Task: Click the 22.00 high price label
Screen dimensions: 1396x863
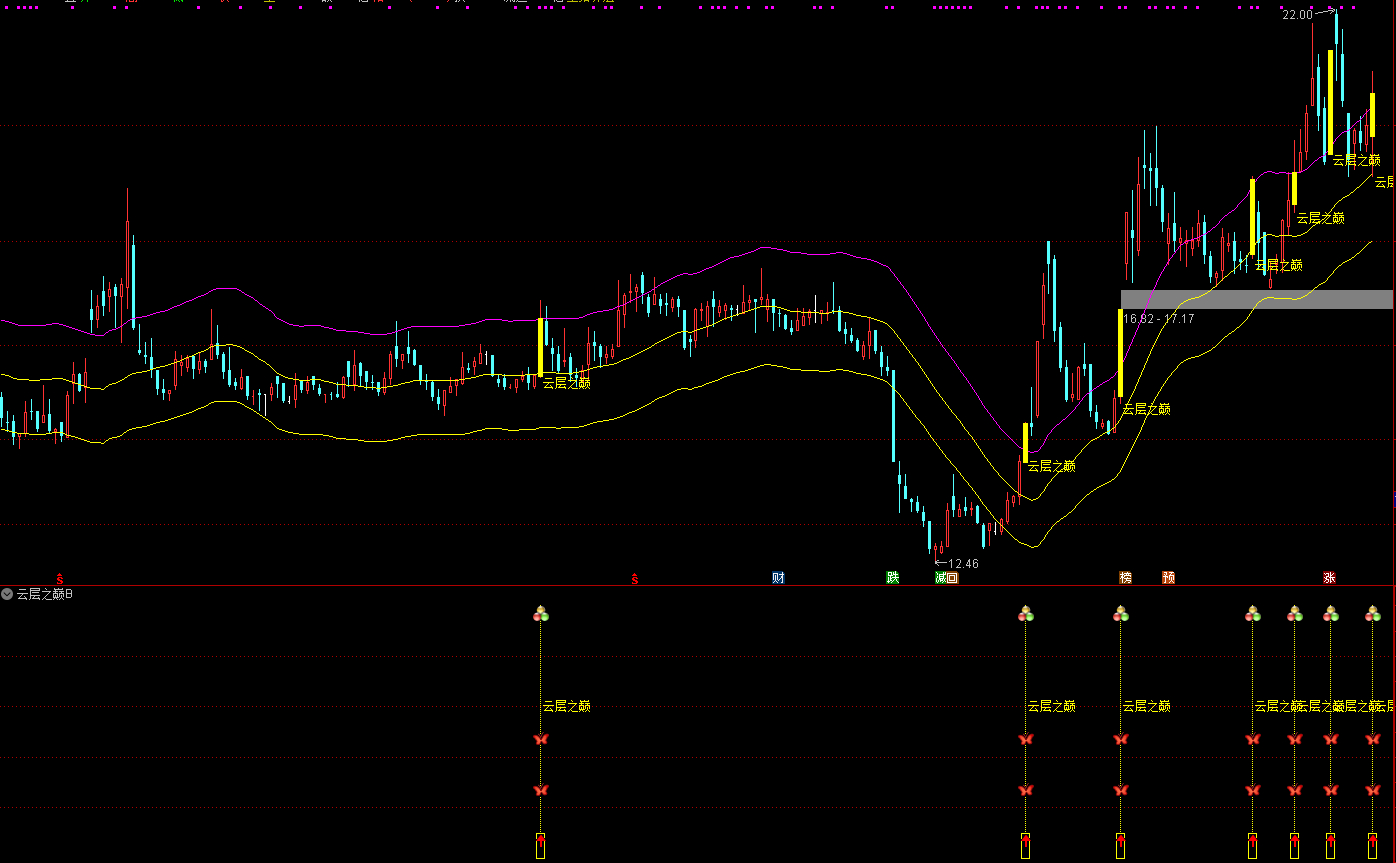Action: click(1297, 15)
